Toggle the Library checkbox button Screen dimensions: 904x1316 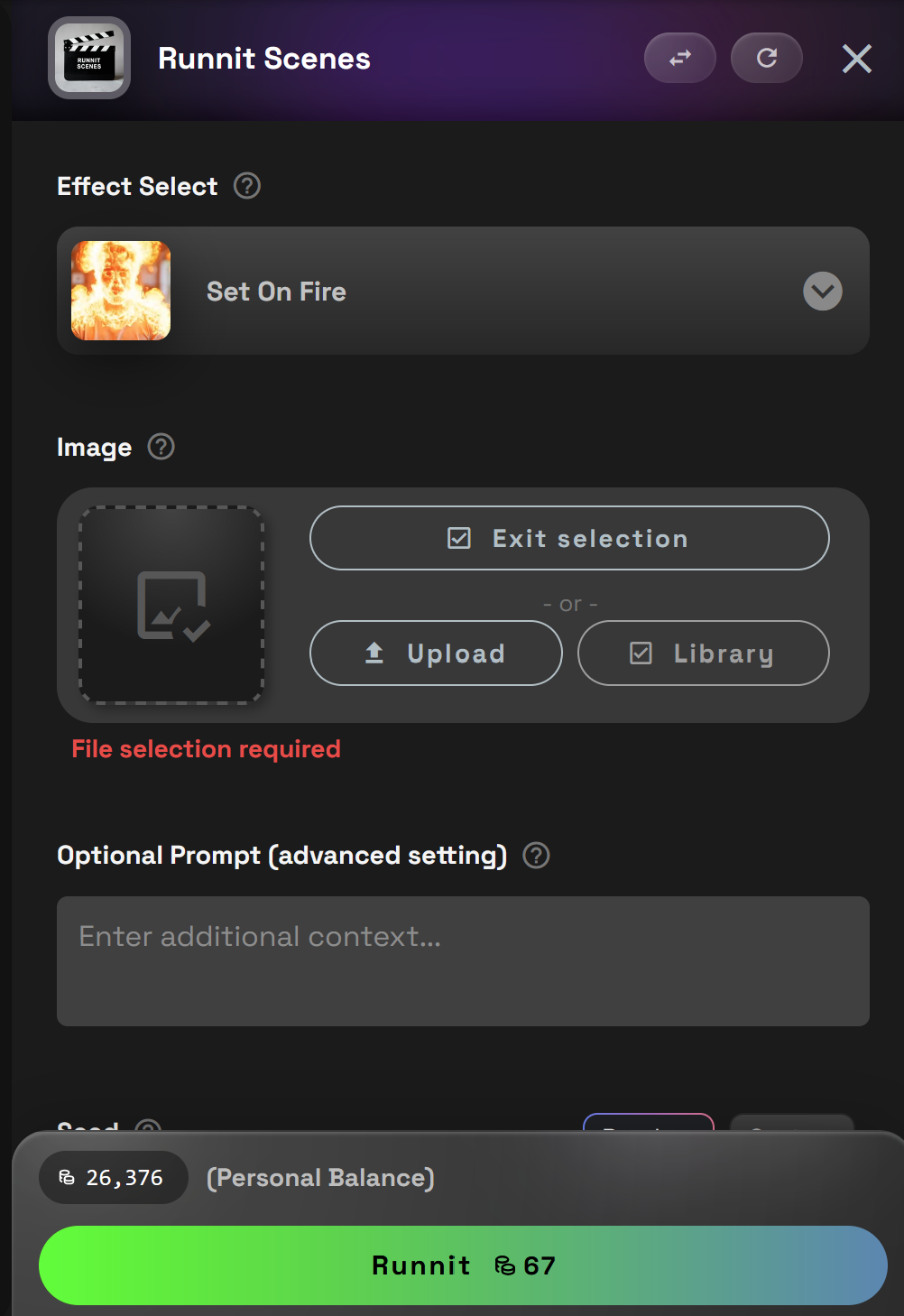click(x=703, y=653)
